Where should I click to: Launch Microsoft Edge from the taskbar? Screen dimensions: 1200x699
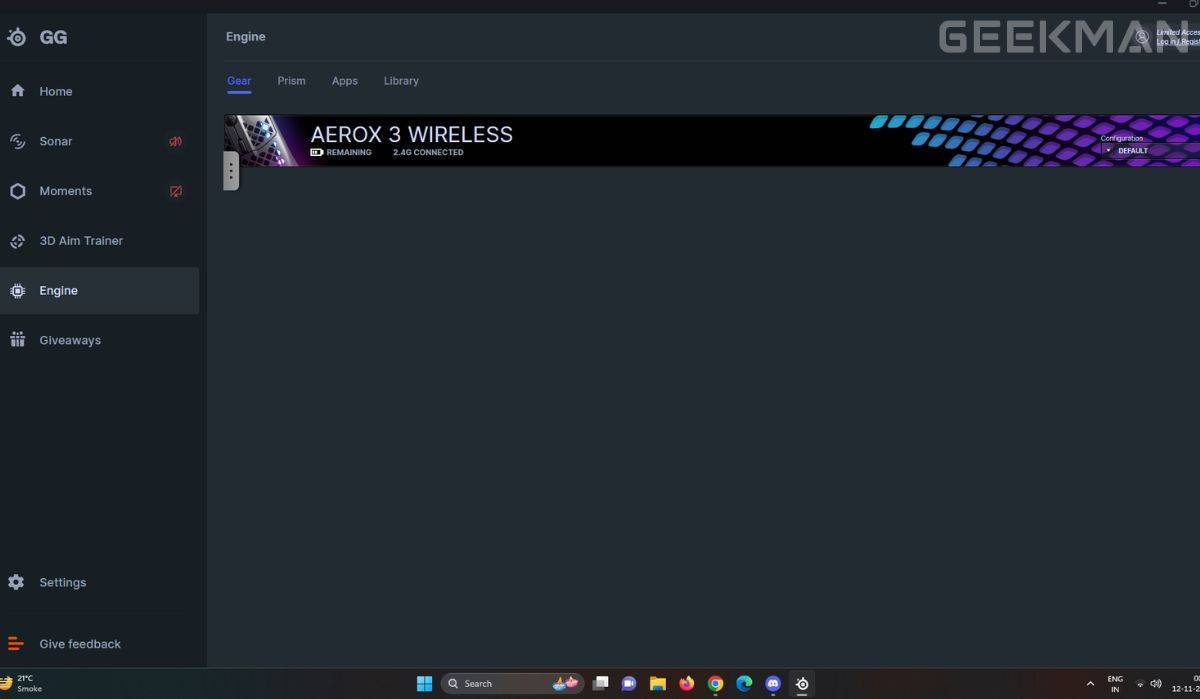tap(744, 684)
